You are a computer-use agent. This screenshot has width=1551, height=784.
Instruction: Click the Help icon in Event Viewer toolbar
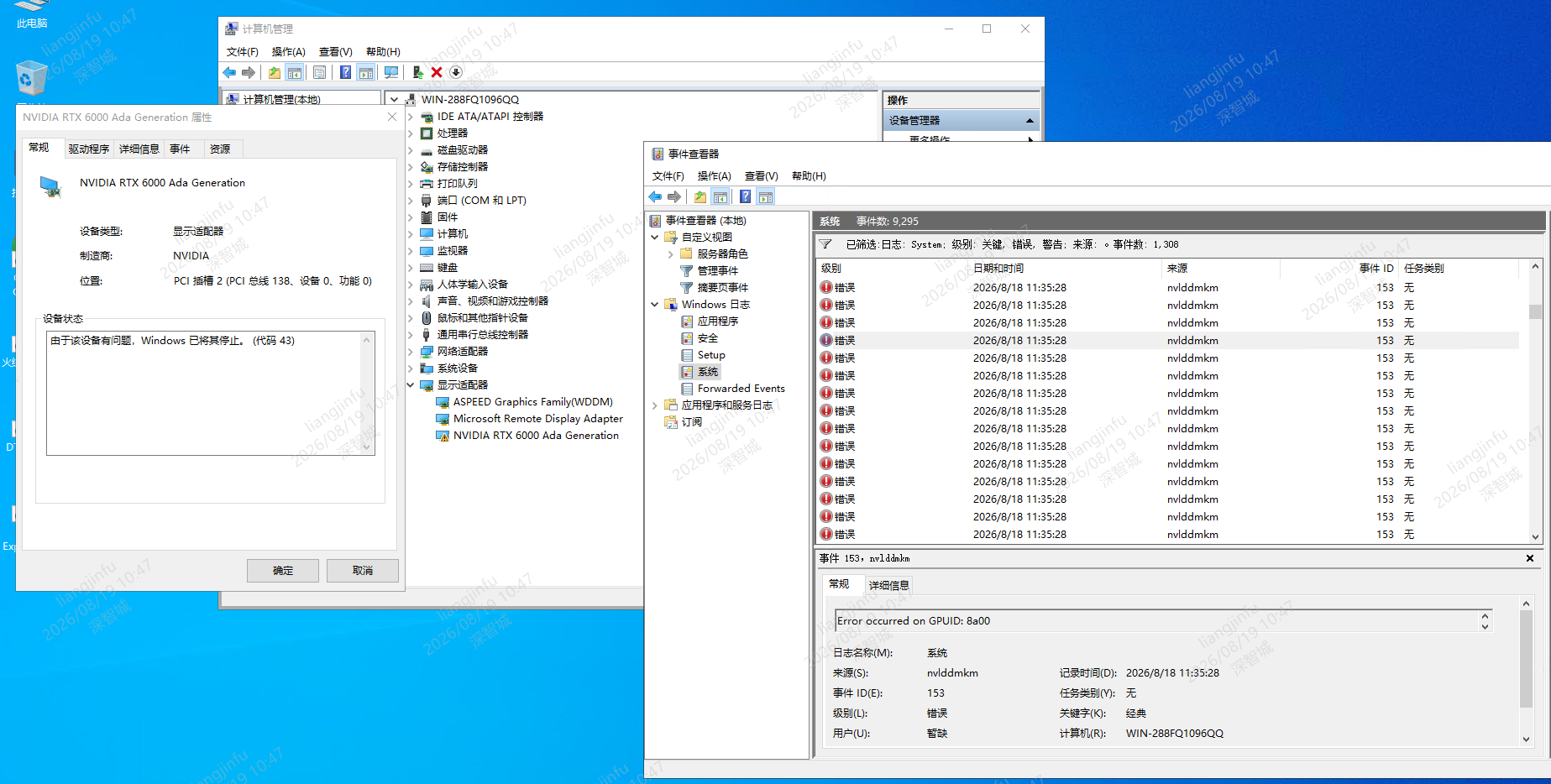[745, 197]
